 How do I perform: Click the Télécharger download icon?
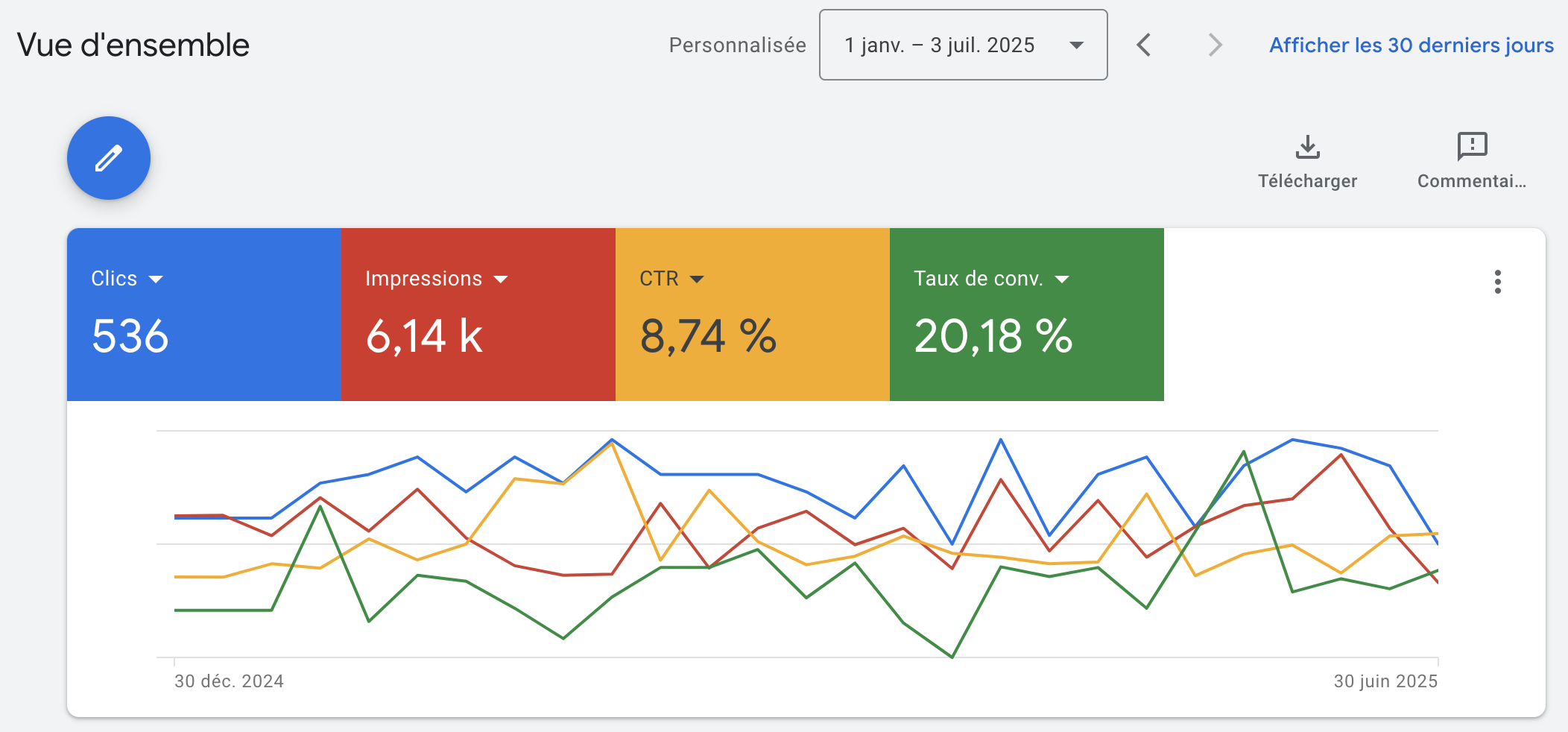pos(1307,147)
